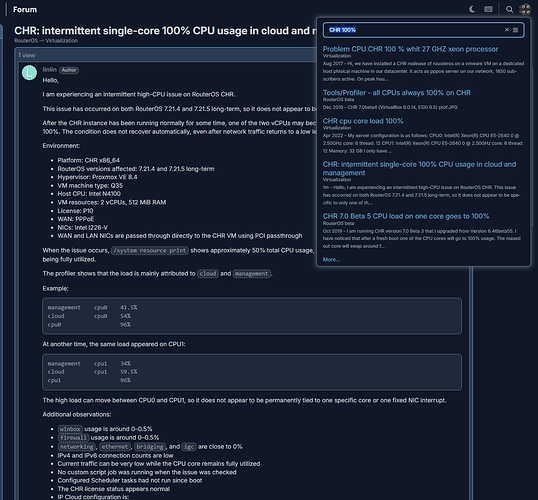Toggle dark mode with the moon icon
The image size is (538, 500).
[472, 9]
